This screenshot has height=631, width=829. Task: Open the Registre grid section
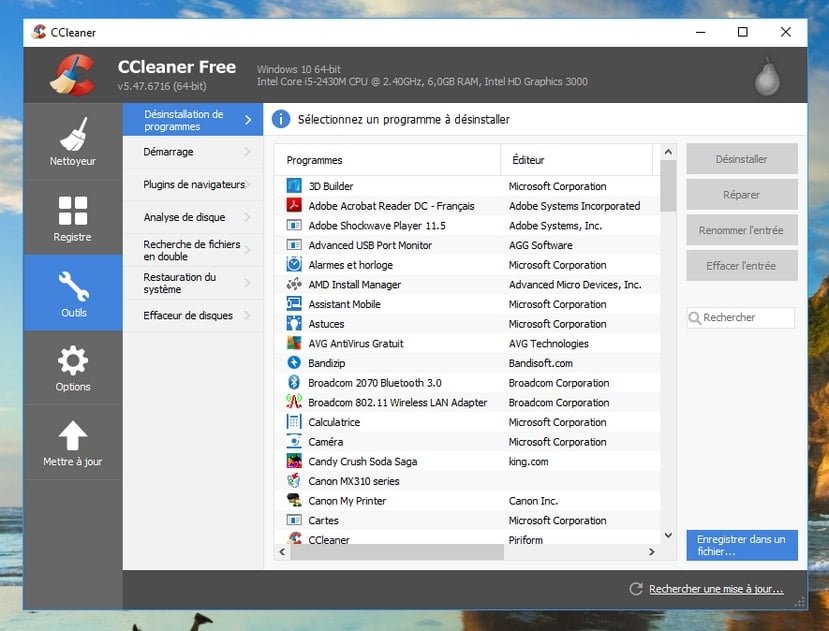pos(73,217)
